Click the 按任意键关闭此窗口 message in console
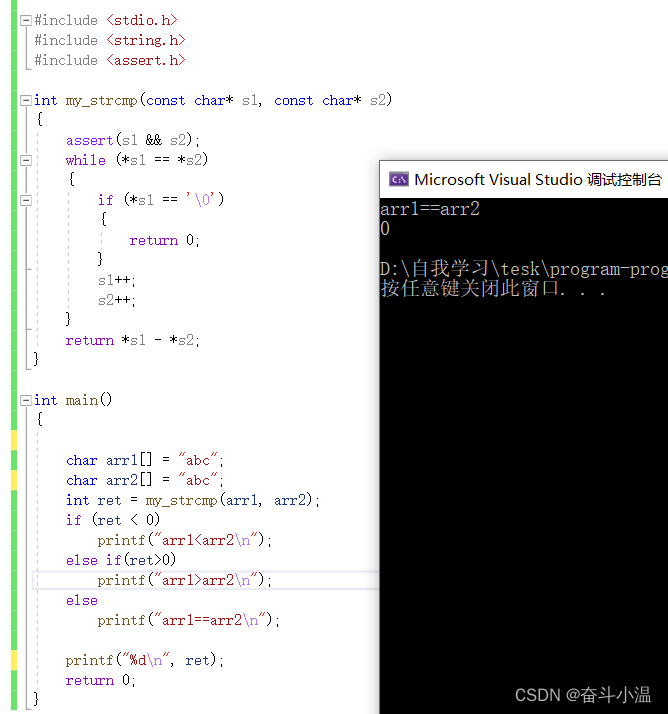The width and height of the screenshot is (668, 714). (494, 289)
